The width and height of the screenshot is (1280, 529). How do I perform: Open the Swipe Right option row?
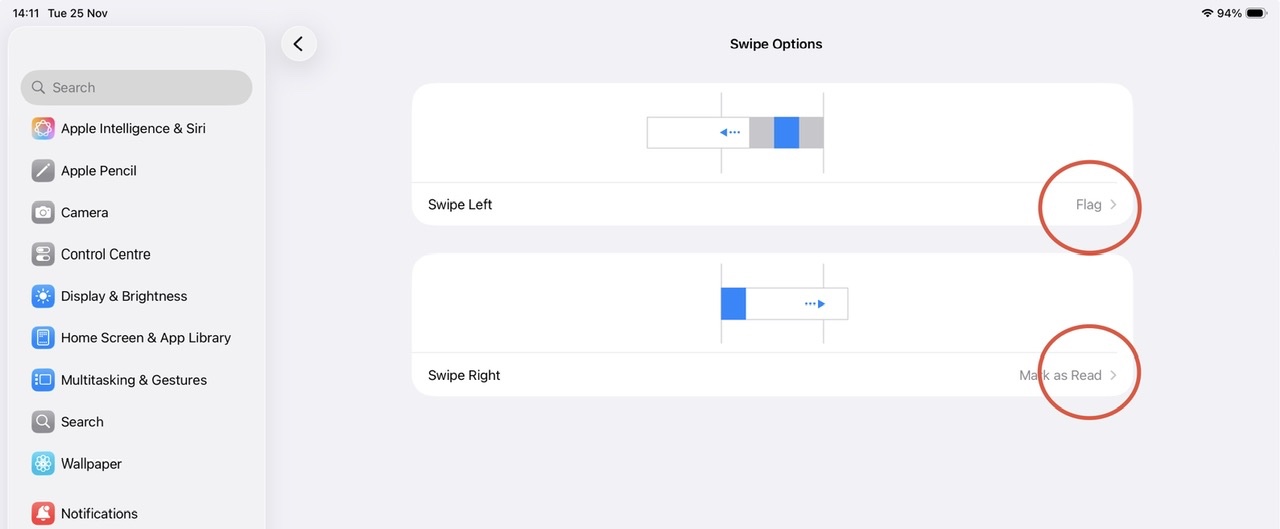(700, 376)
